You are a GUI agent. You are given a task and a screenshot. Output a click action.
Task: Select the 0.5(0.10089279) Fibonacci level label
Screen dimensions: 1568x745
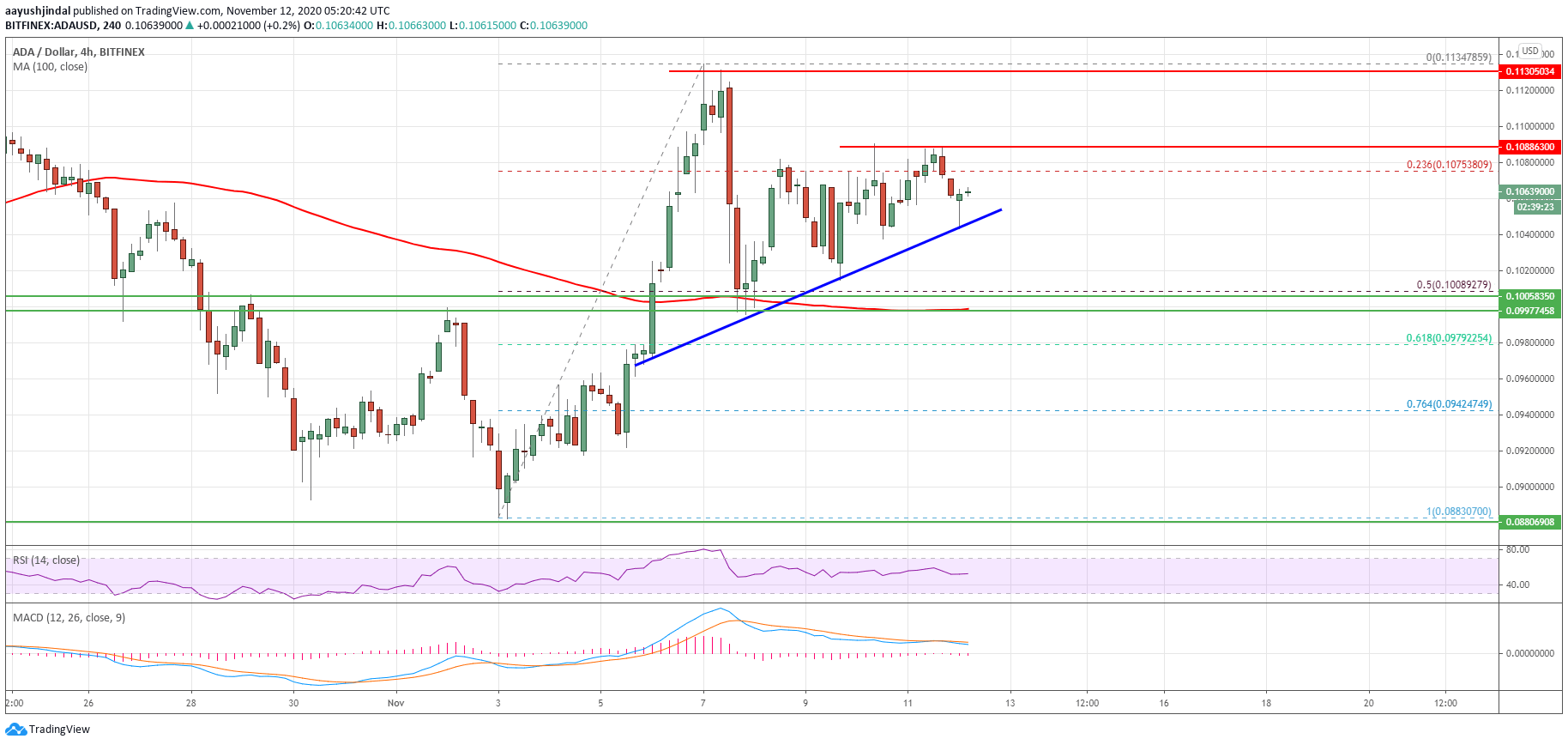click(x=1454, y=285)
